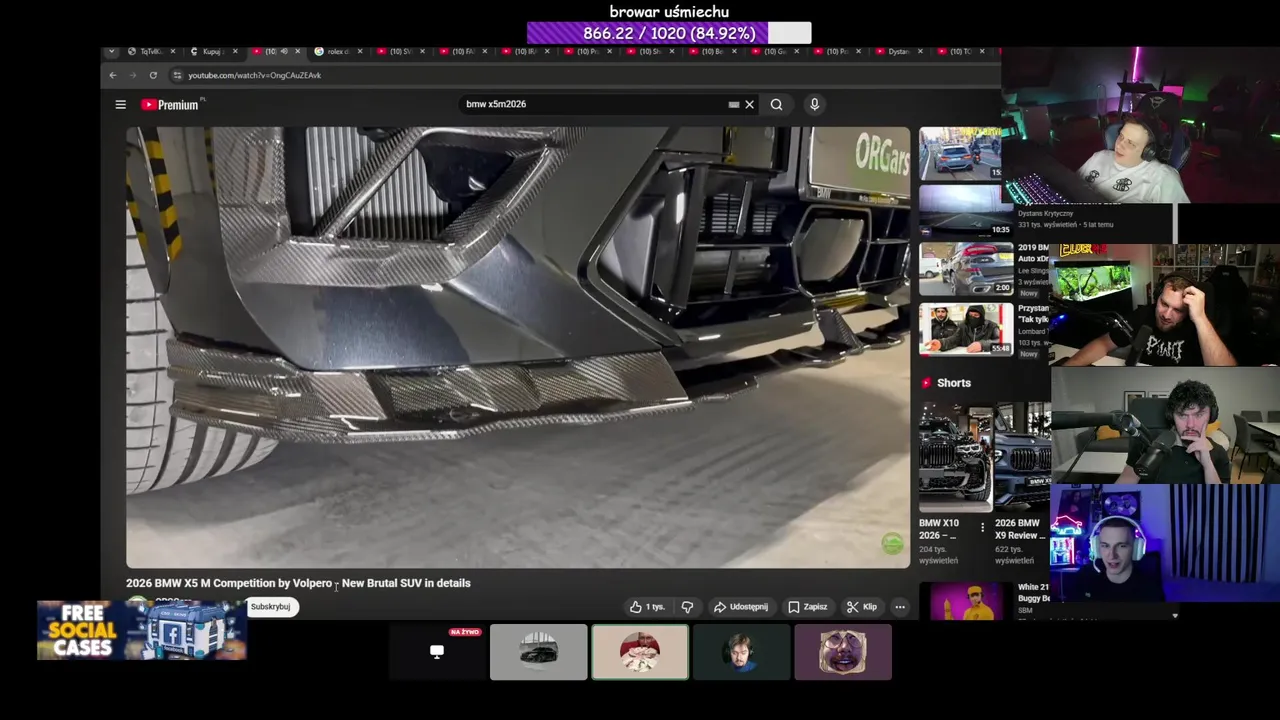Select the dark-haired man avatar tile
Screen dimensions: 1280x720
pos(741,652)
